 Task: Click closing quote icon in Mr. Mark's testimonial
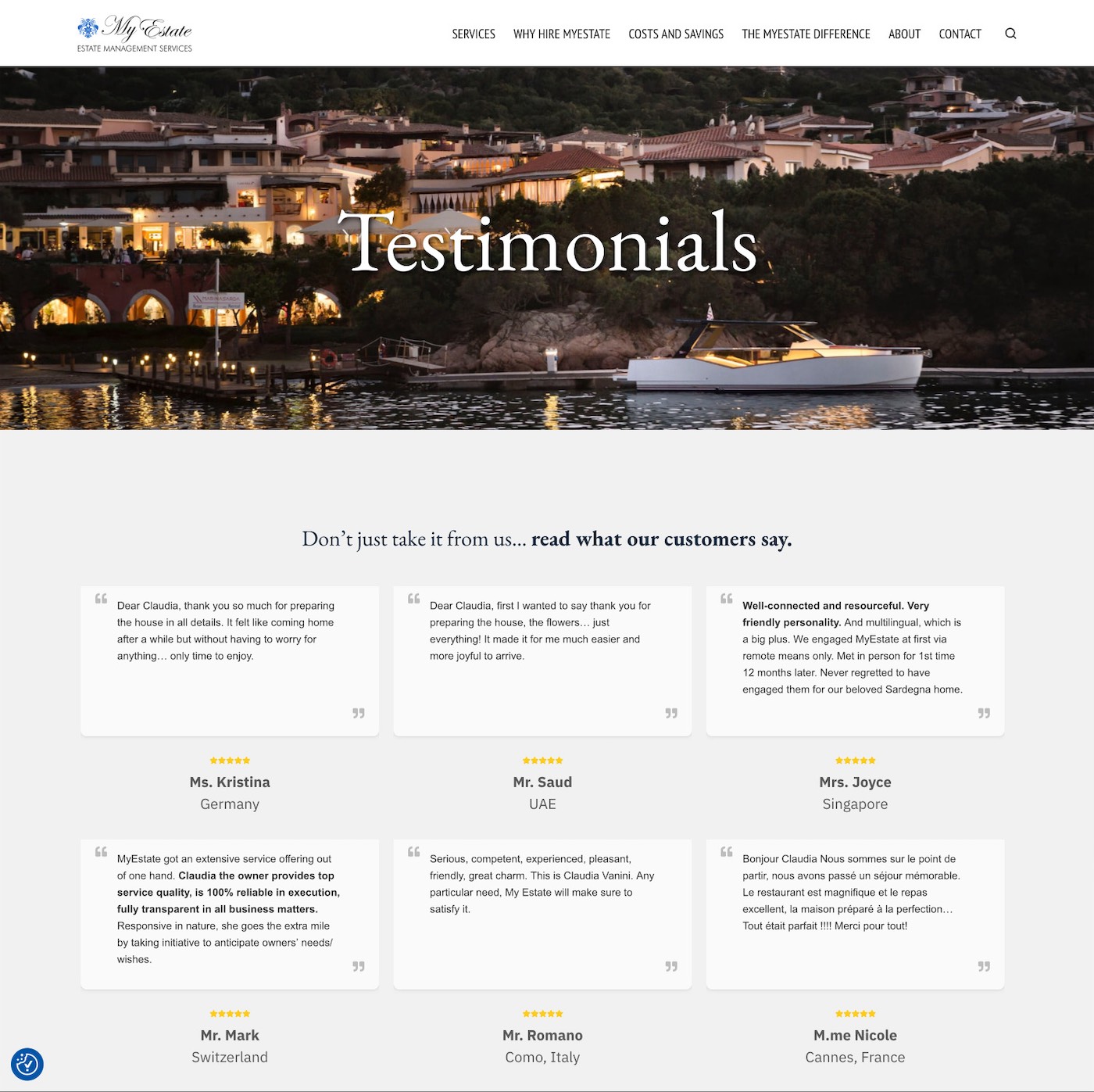tap(359, 966)
